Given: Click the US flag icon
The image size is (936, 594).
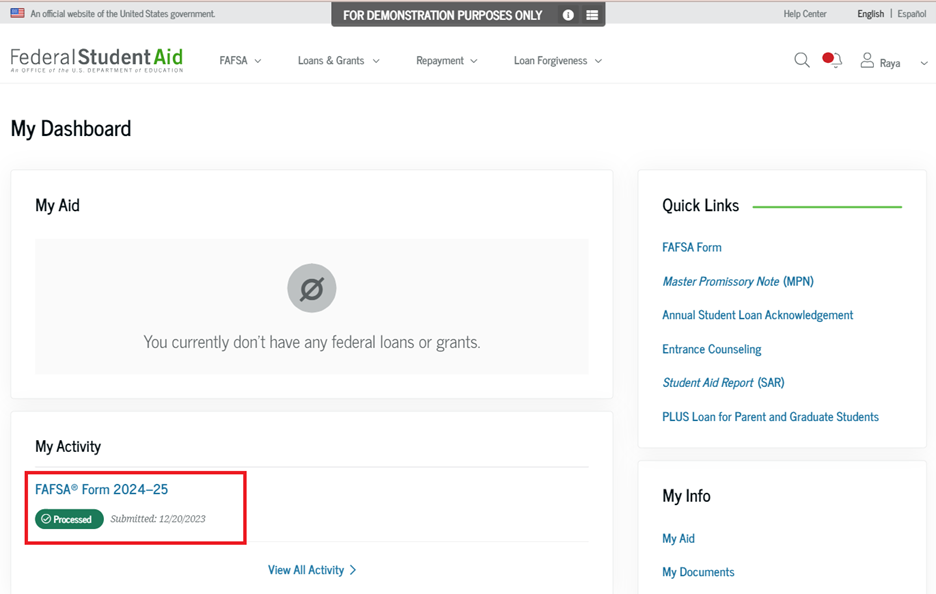Looking at the screenshot, I should pyautogui.click(x=17, y=14).
